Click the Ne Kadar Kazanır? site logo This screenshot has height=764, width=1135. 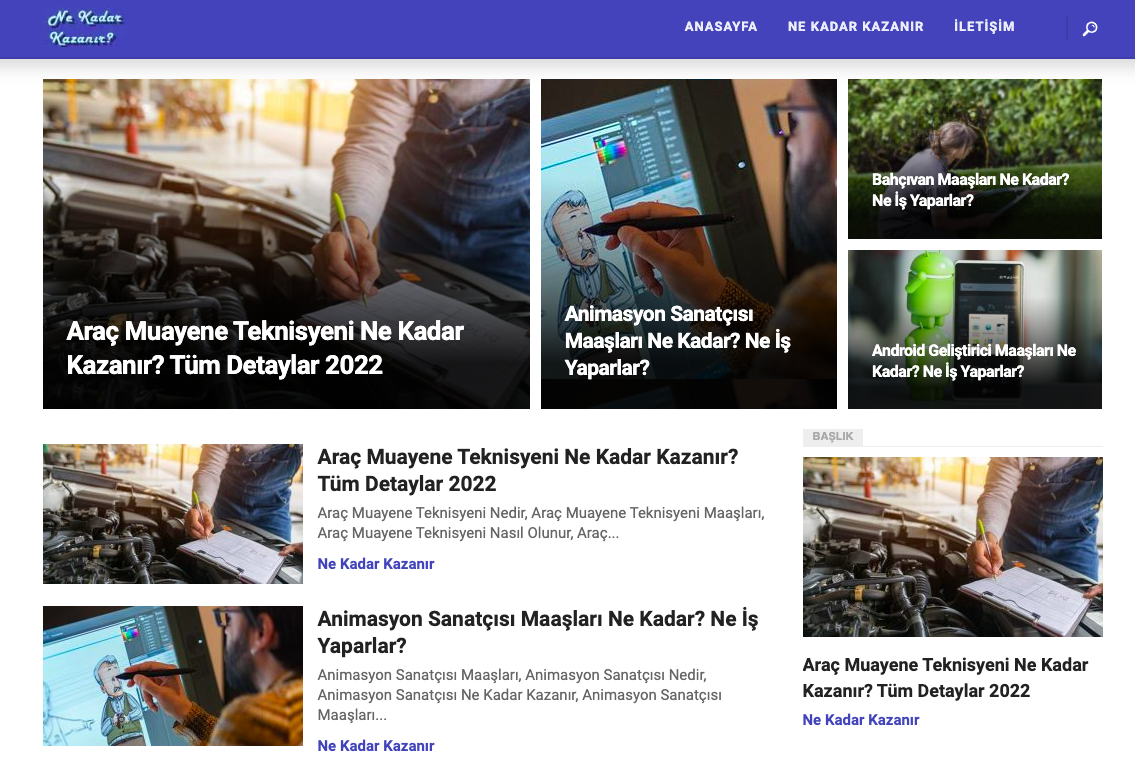pyautogui.click(x=85, y=28)
